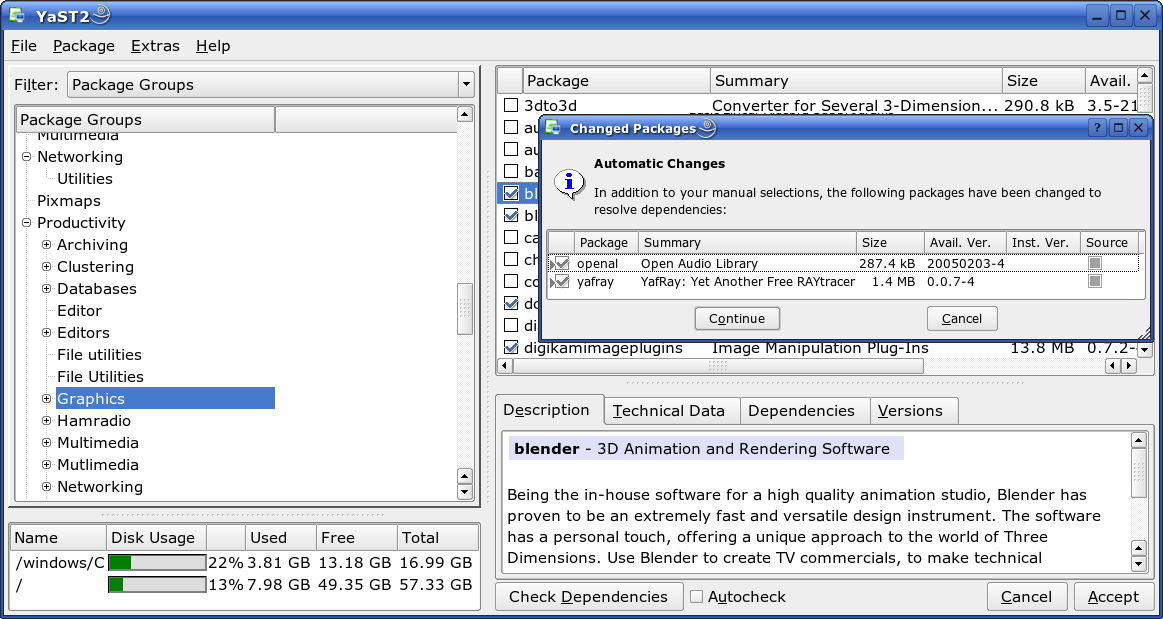Click the package list horizontal scrollbar right arrow

tap(1128, 366)
